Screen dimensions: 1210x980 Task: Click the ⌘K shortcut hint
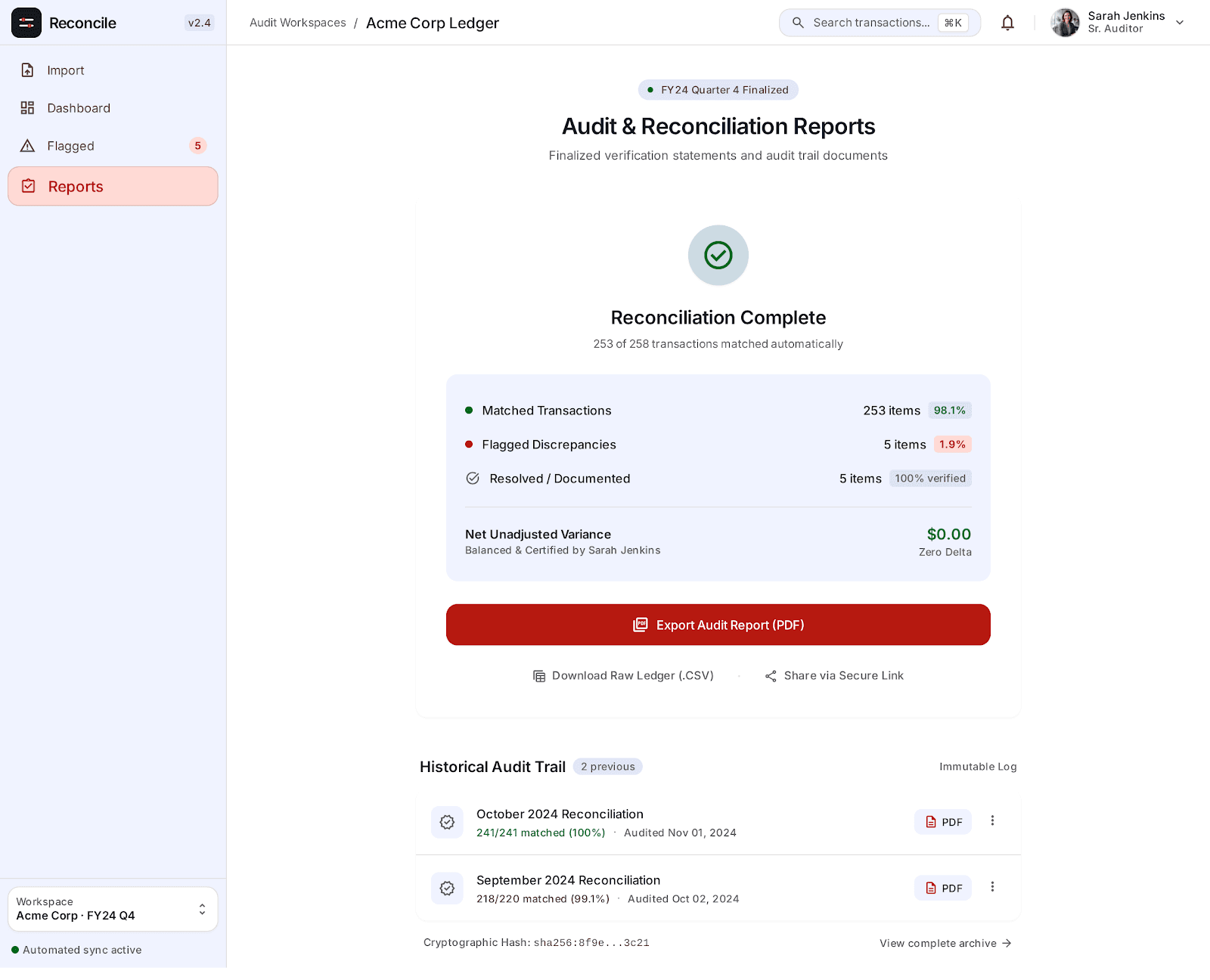pos(953,23)
